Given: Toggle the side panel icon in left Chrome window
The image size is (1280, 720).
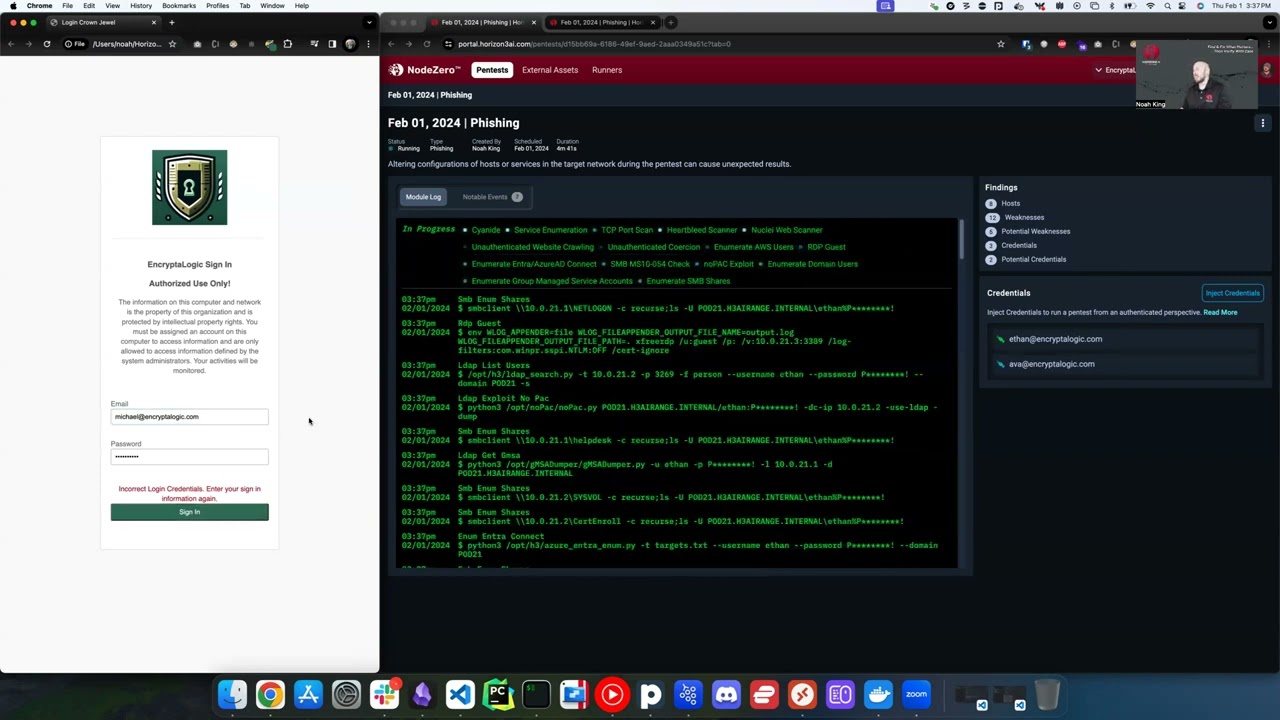Looking at the screenshot, I should 332,44.
